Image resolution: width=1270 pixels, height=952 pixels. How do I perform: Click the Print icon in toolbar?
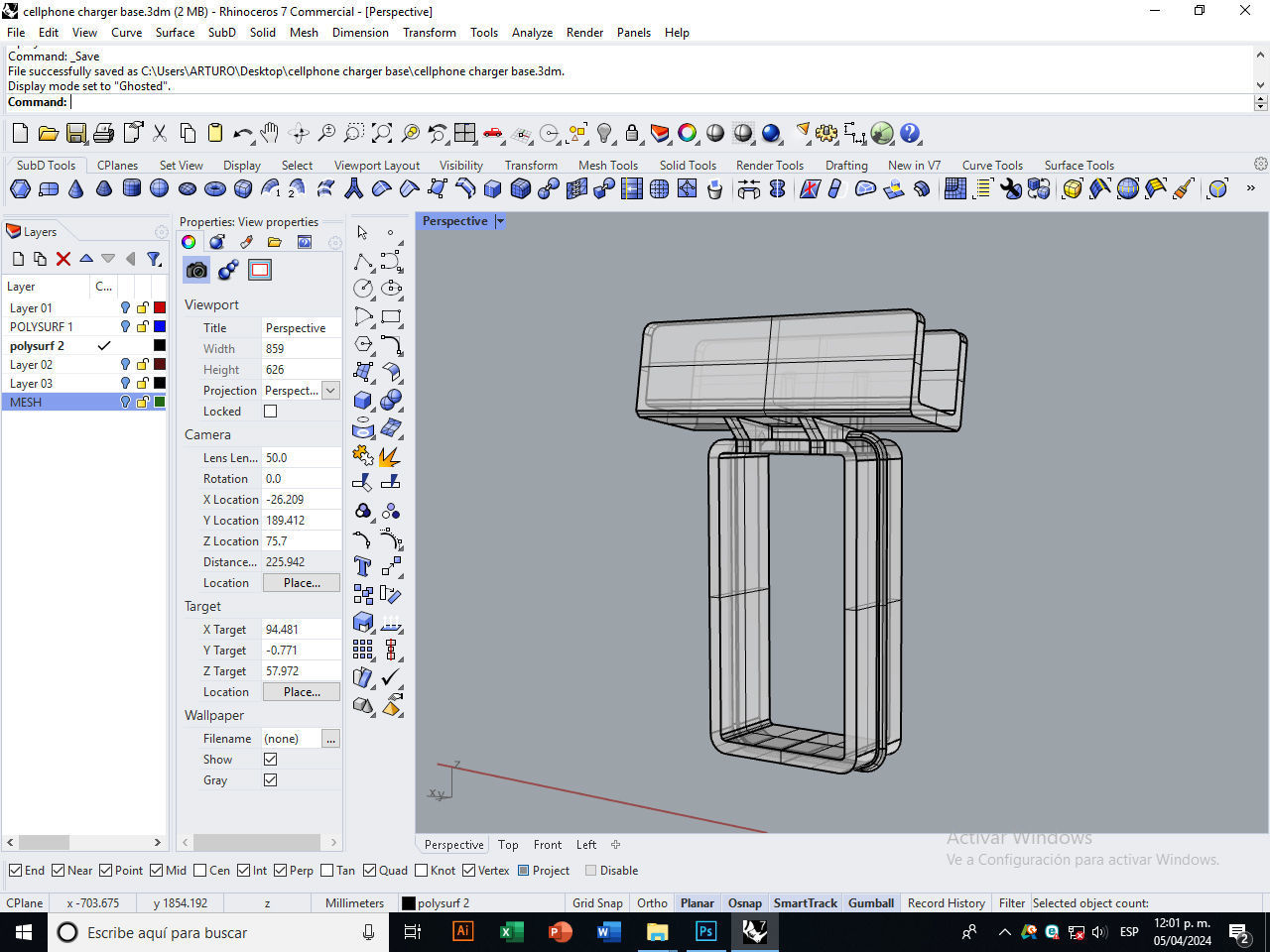click(x=103, y=133)
